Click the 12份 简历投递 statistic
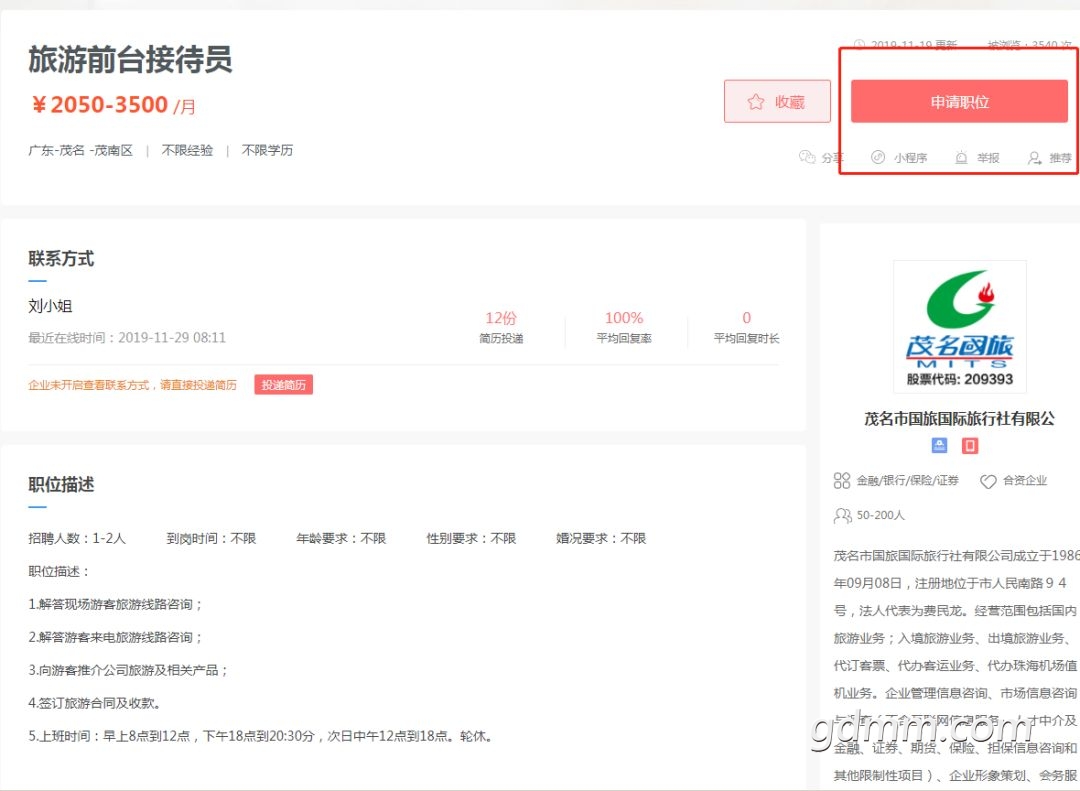1080x791 pixels. [501, 327]
